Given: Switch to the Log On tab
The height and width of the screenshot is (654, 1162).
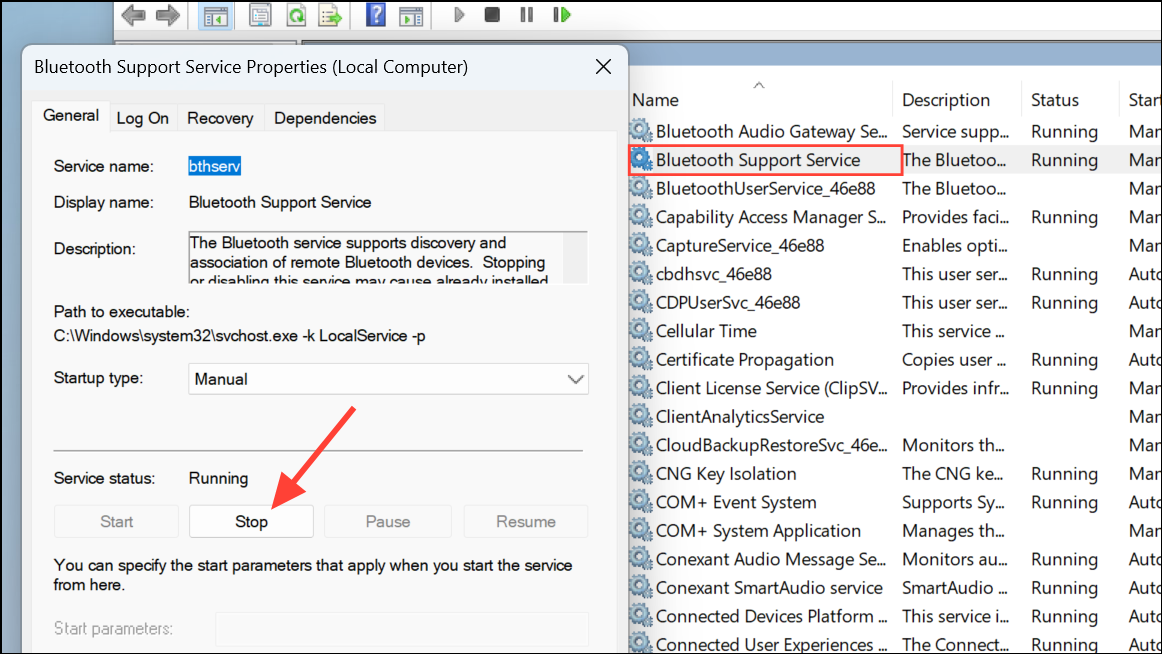Looking at the screenshot, I should [x=142, y=119].
